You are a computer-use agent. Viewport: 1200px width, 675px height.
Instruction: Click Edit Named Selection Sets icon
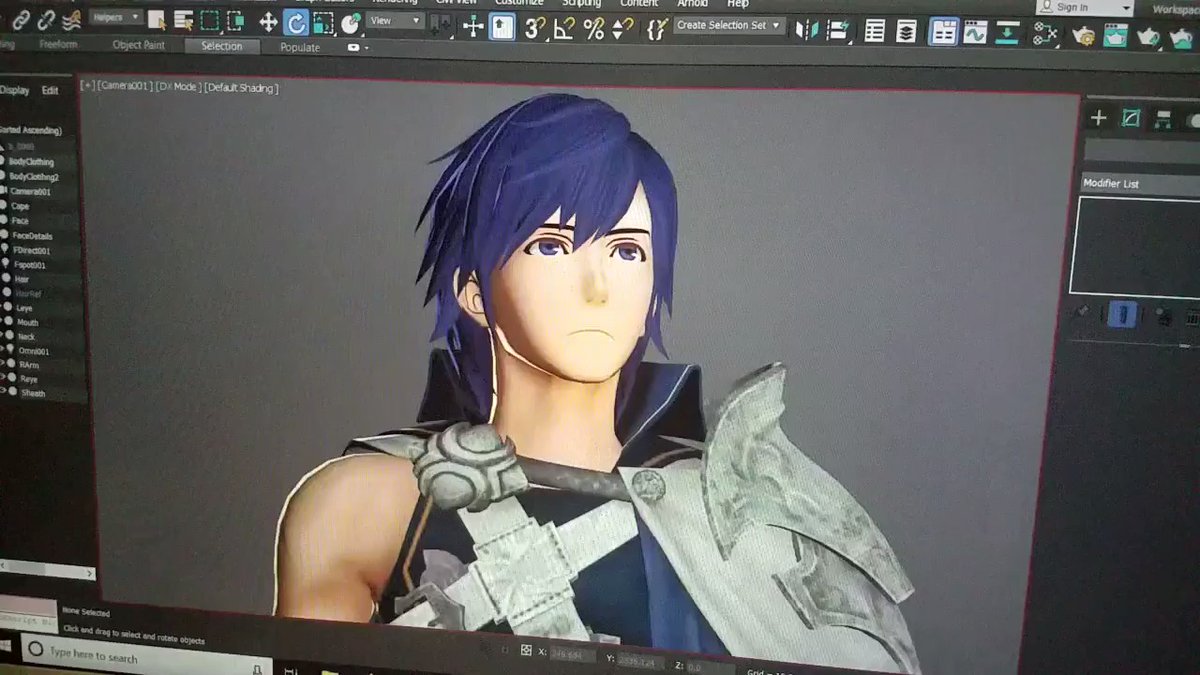point(656,29)
